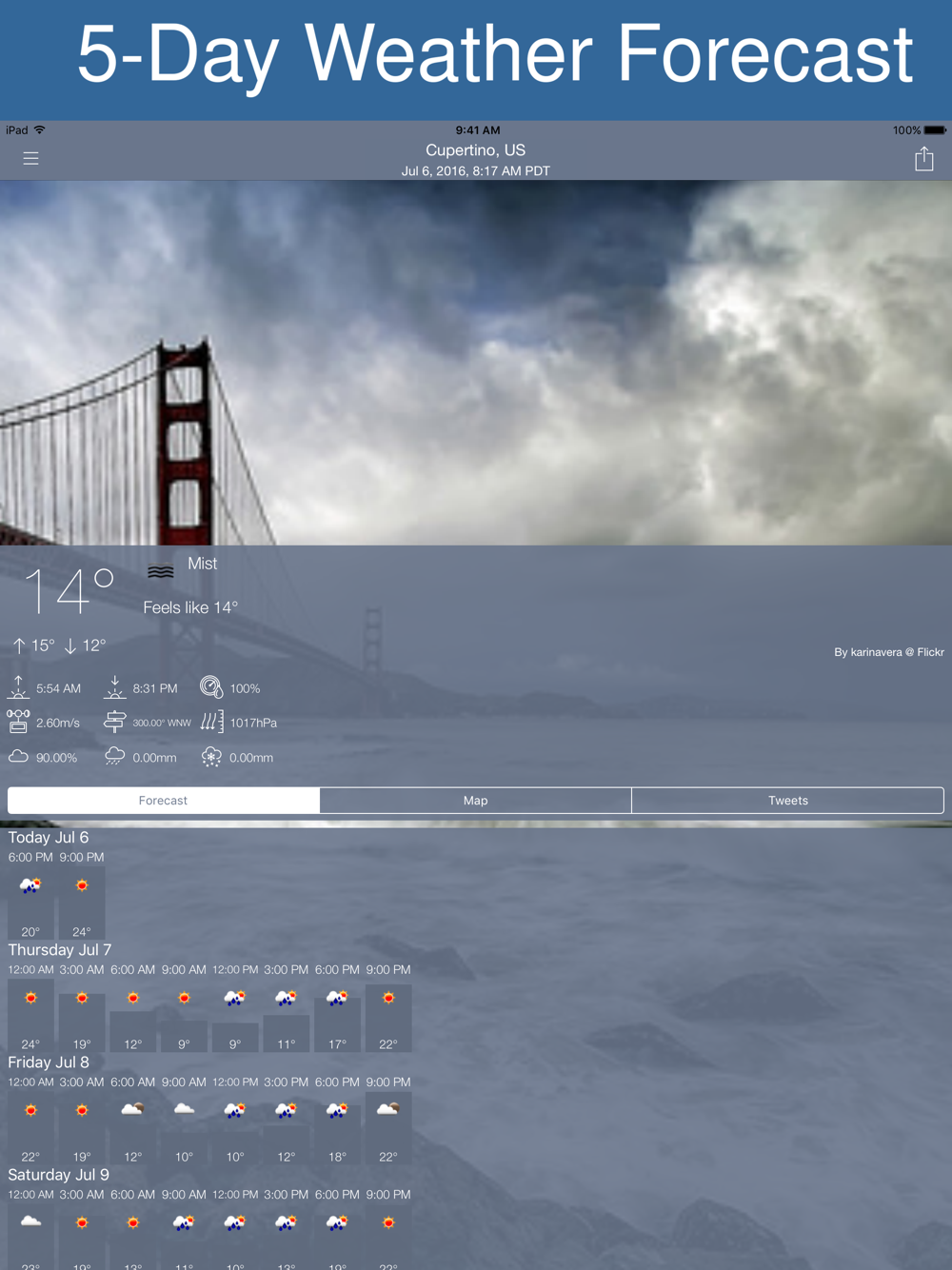This screenshot has height=1270, width=952.
Task: Click the pressure icon beside 1017hPa
Action: tap(211, 722)
